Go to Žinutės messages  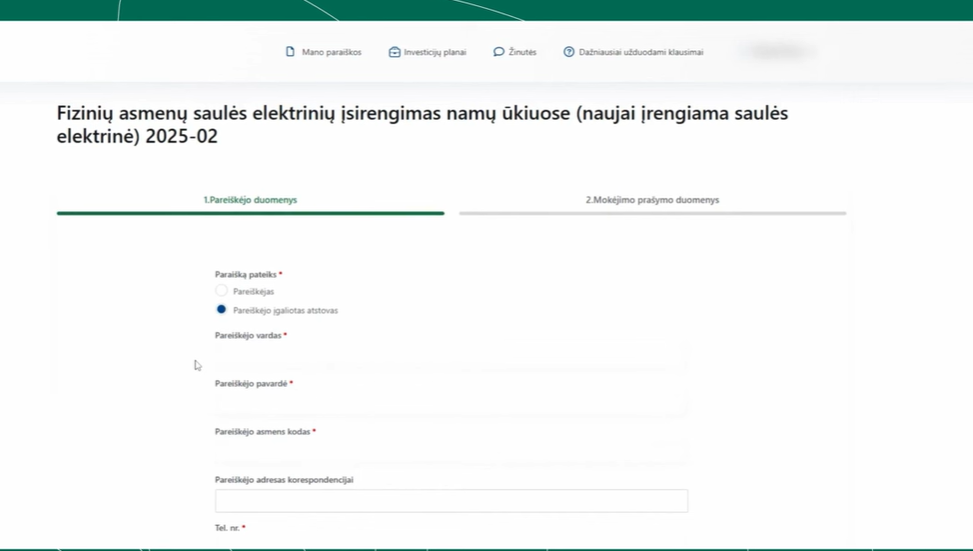tap(522, 52)
